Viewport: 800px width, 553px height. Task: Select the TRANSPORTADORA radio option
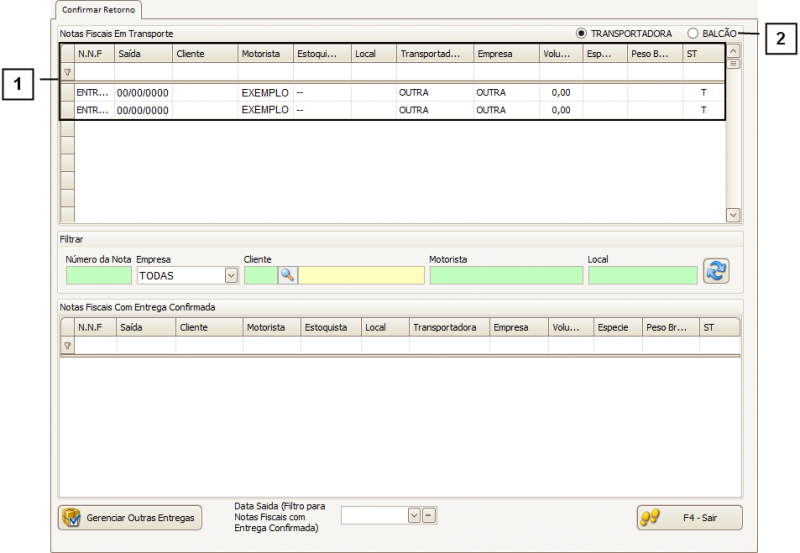tap(582, 33)
